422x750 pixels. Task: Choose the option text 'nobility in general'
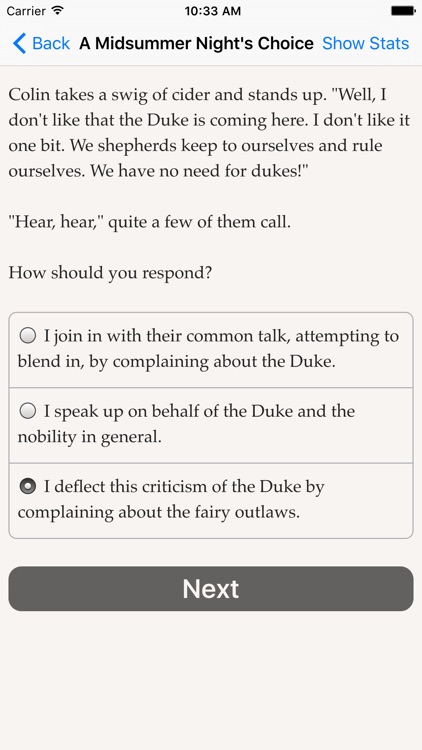pyautogui.click(x=89, y=437)
